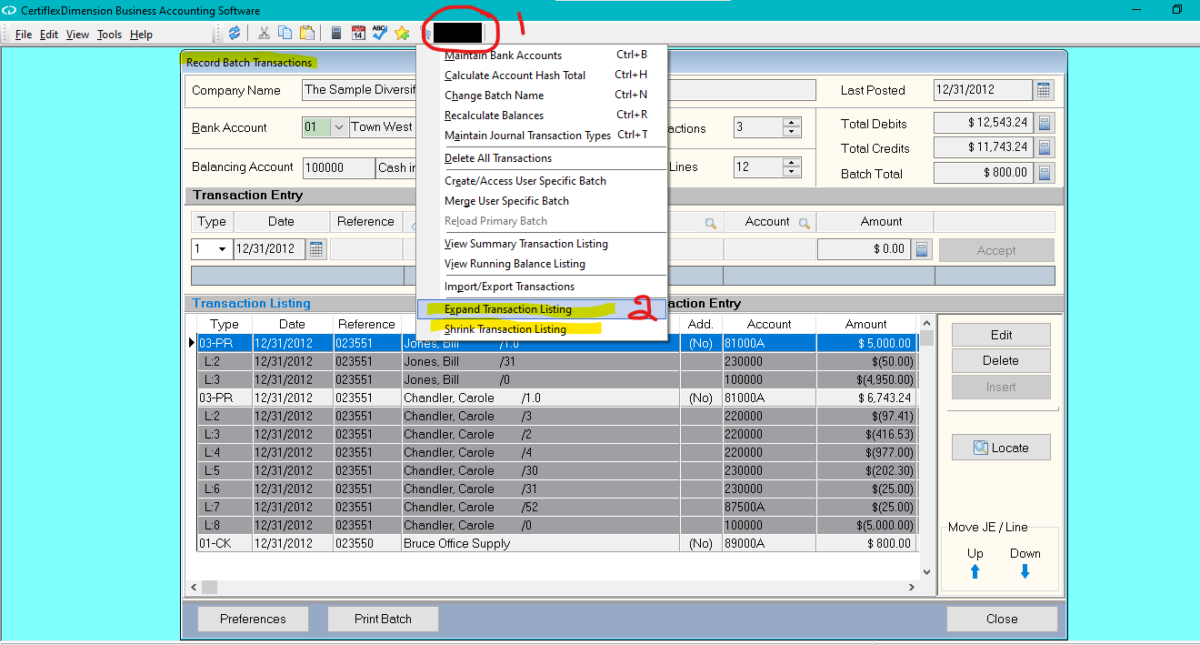The width and height of the screenshot is (1200, 645).
Task: Open the Type dropdown in Transaction Entry
Action: coord(222,248)
